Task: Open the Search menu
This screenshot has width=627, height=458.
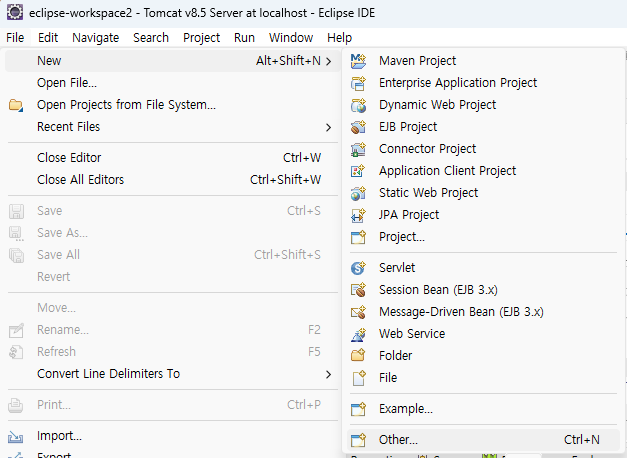Action: click(151, 38)
